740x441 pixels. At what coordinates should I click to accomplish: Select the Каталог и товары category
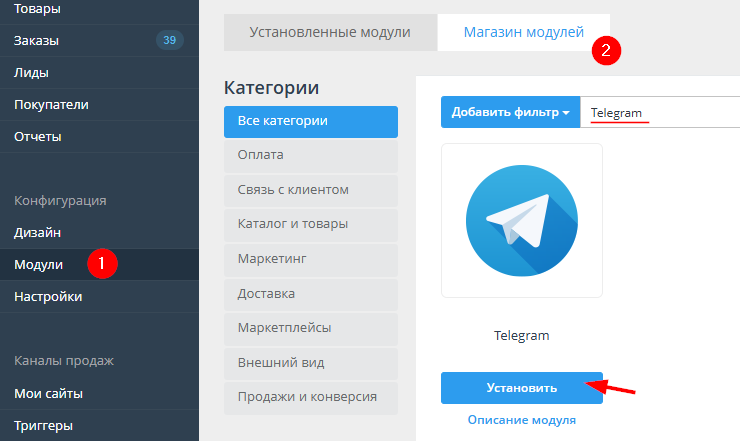pyautogui.click(x=311, y=225)
